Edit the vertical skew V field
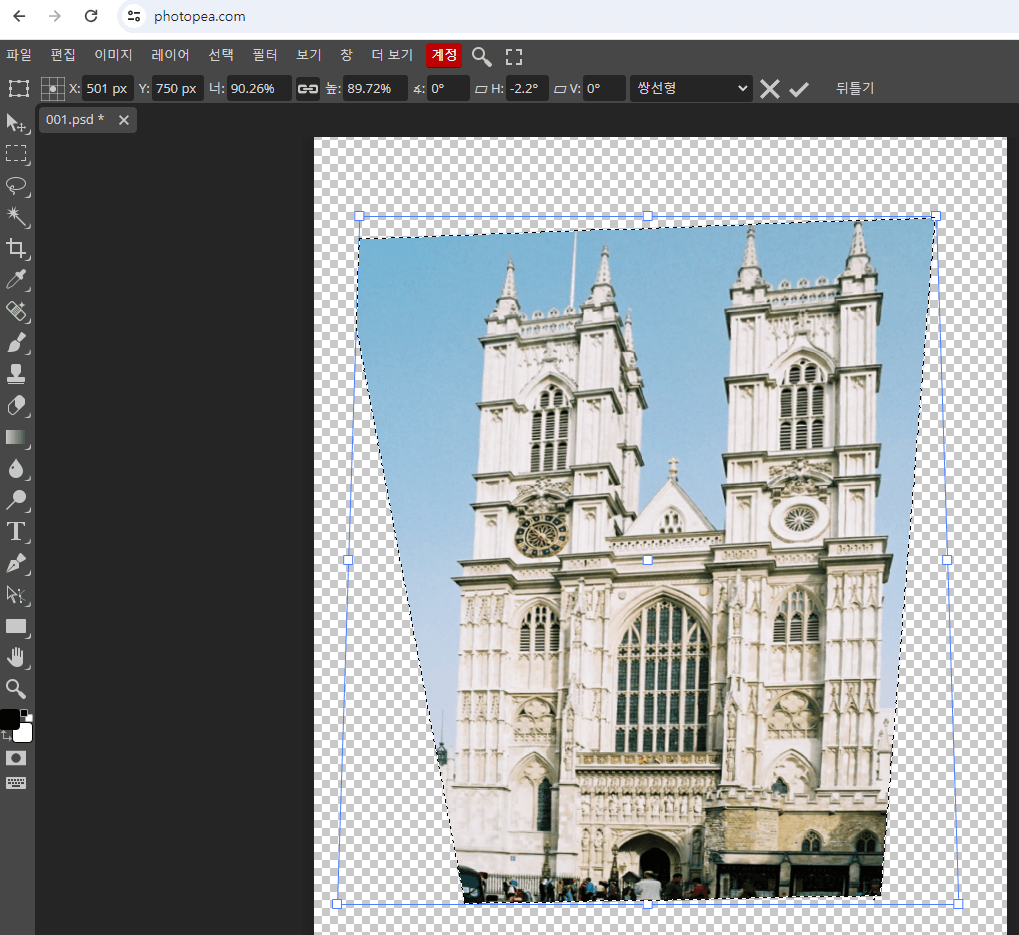This screenshot has width=1019, height=935. (x=604, y=88)
